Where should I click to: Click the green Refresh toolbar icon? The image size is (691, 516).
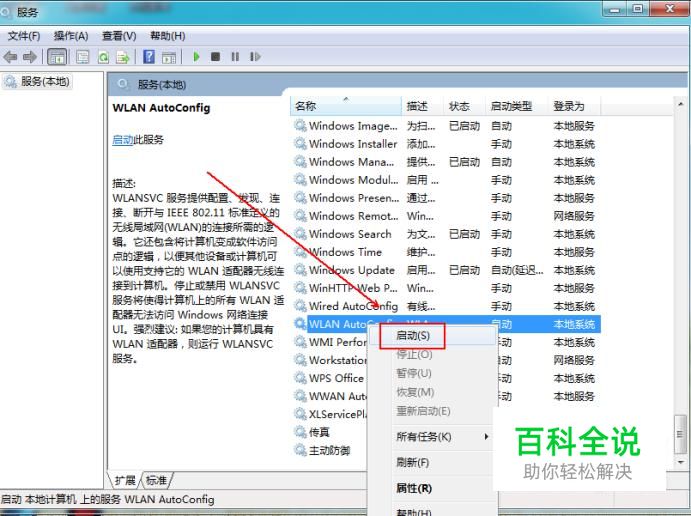click(103, 57)
